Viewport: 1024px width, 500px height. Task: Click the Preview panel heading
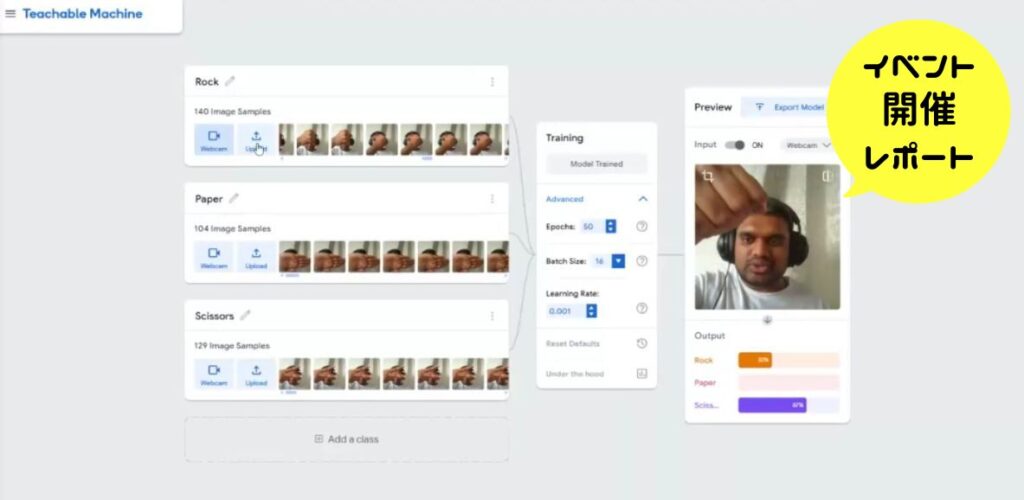click(x=713, y=107)
